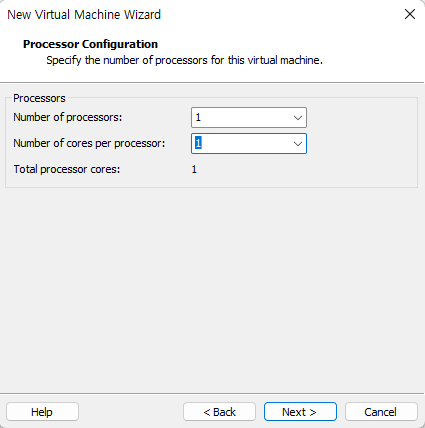Click the 'Number of processors:' label
Viewport: 425px width, 428px height.
coord(68,117)
